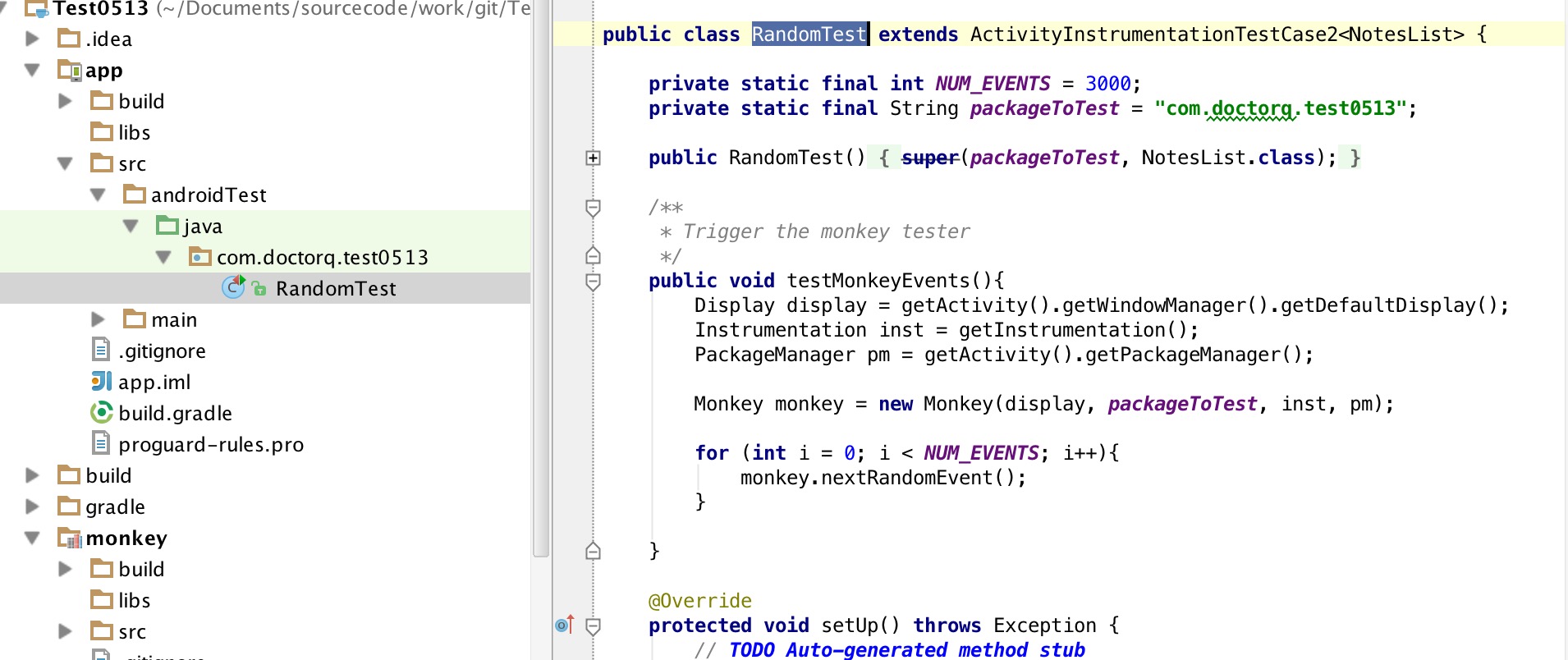Expand the root-level build folder arrow
The height and width of the screenshot is (660, 1568).
33,475
